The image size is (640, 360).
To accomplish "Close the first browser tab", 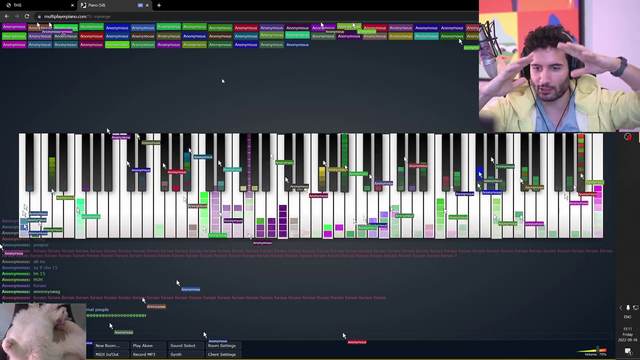I will 72,5.
